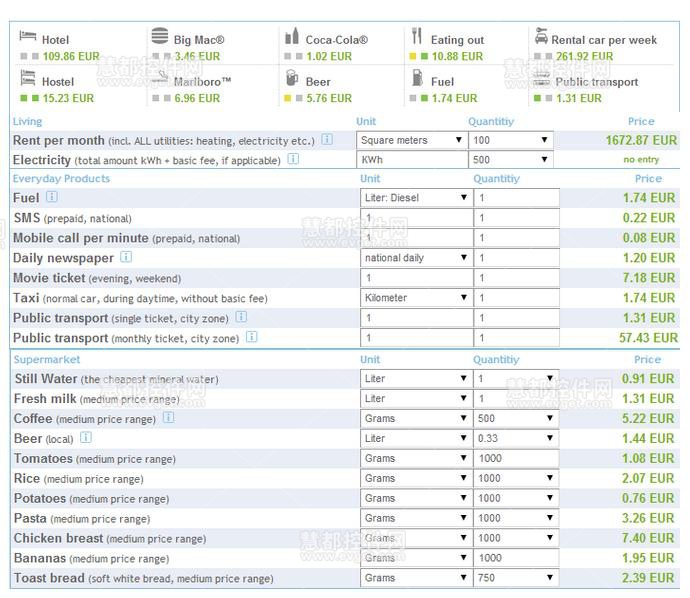The image size is (690, 598).
Task: Click the Hostel label in summary
Action: coord(58,82)
